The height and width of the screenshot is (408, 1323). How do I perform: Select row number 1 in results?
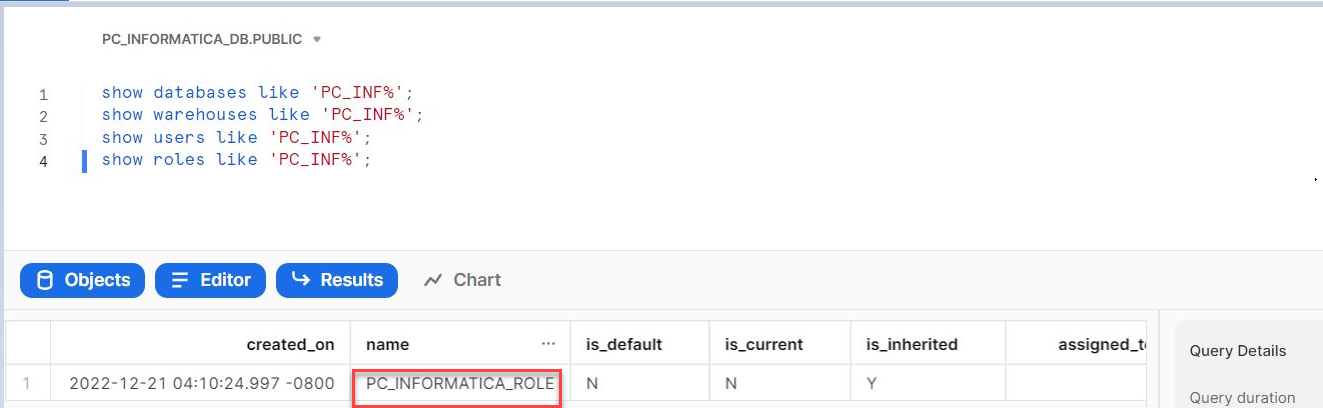point(27,383)
